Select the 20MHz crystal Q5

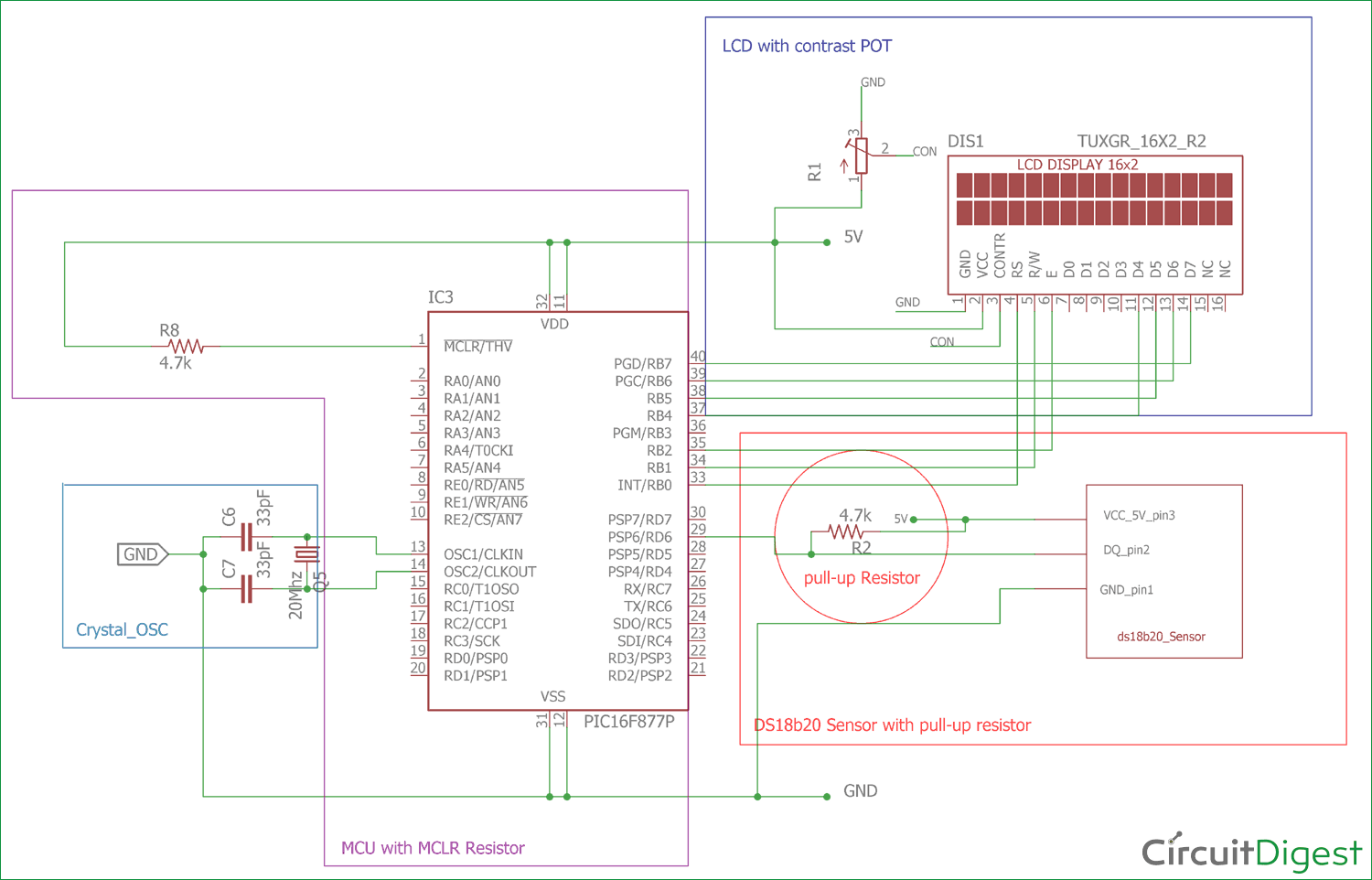305,553
